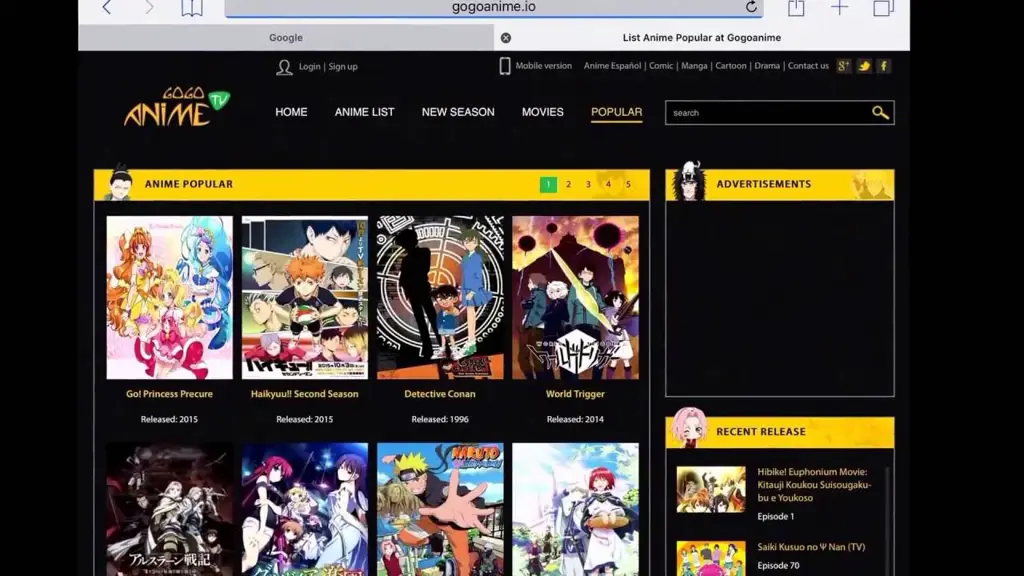This screenshot has width=1024, height=576.
Task: Open the Arslan Senki poster thumbnail
Action: click(169, 509)
